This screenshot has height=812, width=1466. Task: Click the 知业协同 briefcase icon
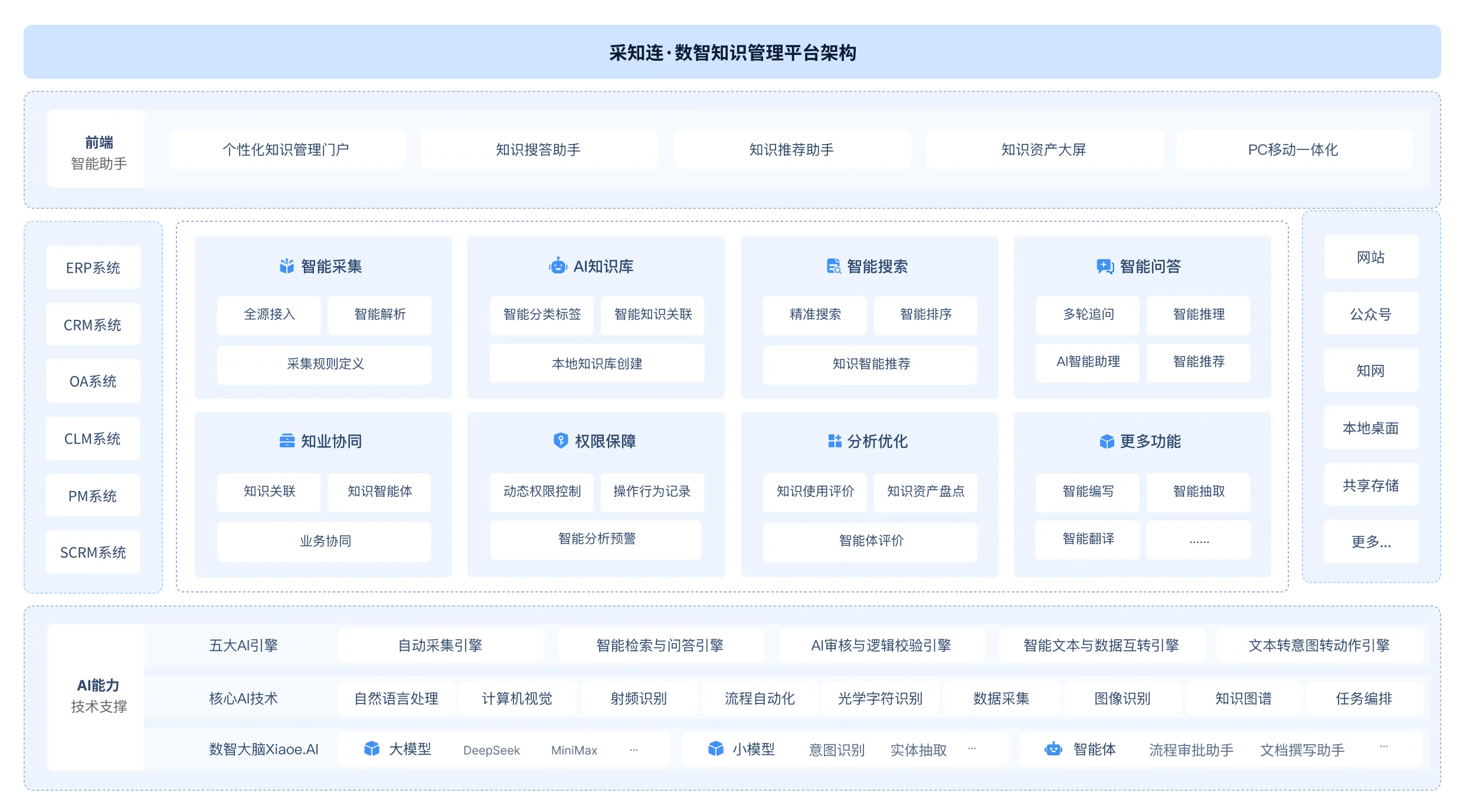point(287,441)
